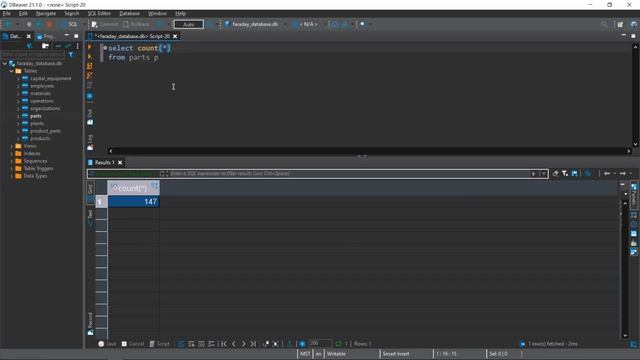
Task: Select the product_parts table
Action: pos(45,131)
